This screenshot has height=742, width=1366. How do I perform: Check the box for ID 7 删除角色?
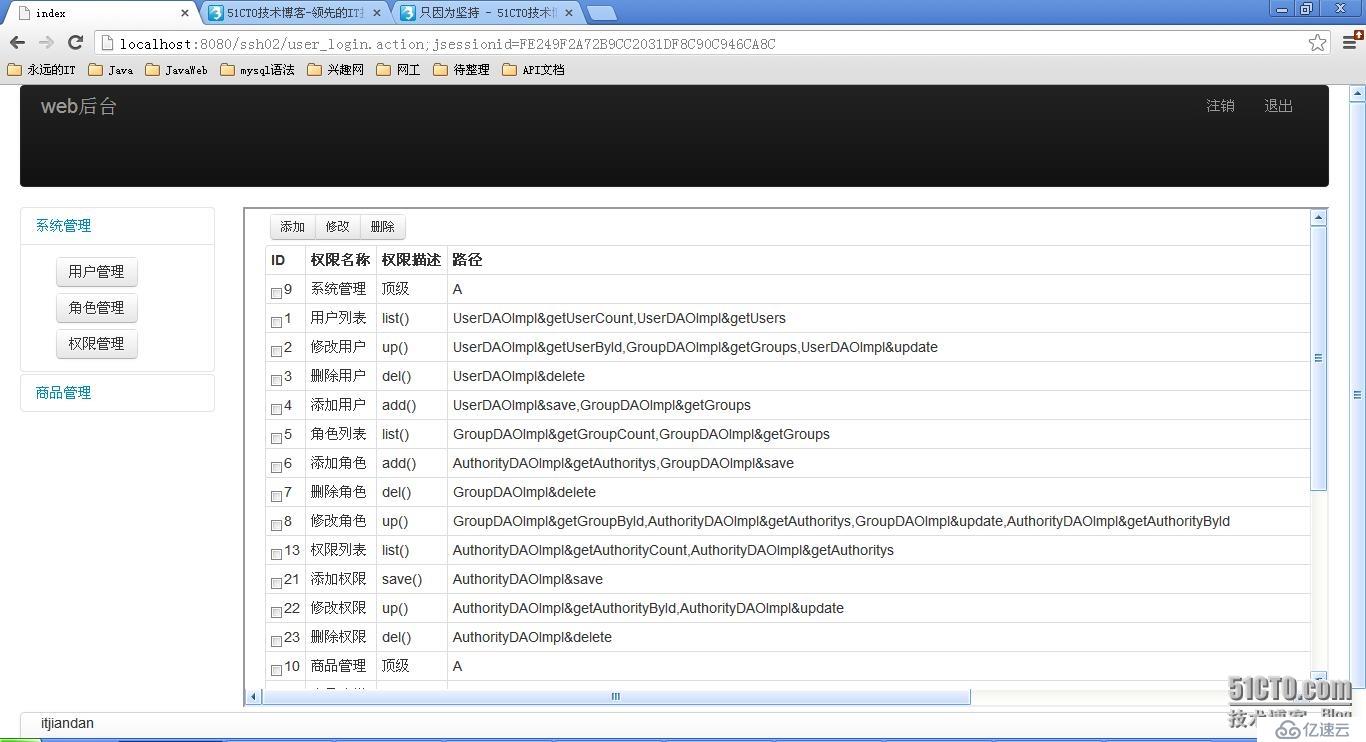pos(276,496)
